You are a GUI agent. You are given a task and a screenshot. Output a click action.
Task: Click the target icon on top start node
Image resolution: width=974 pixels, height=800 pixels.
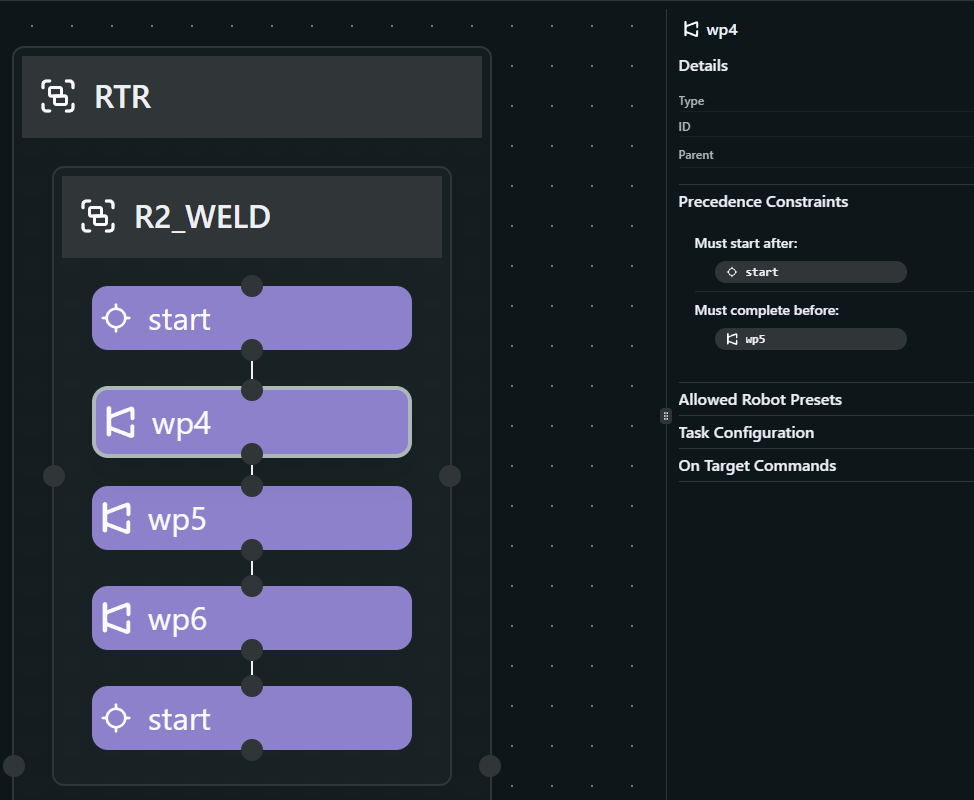[116, 319]
